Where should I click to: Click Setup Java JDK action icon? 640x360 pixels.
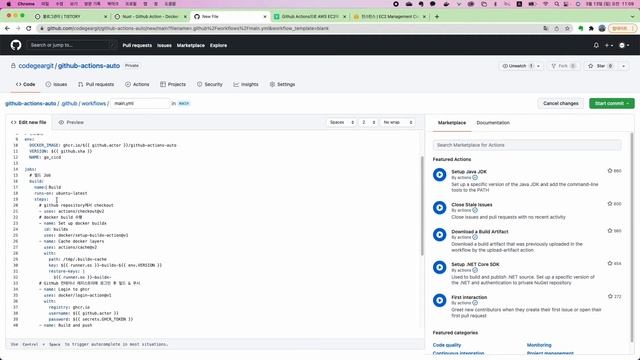click(440, 175)
